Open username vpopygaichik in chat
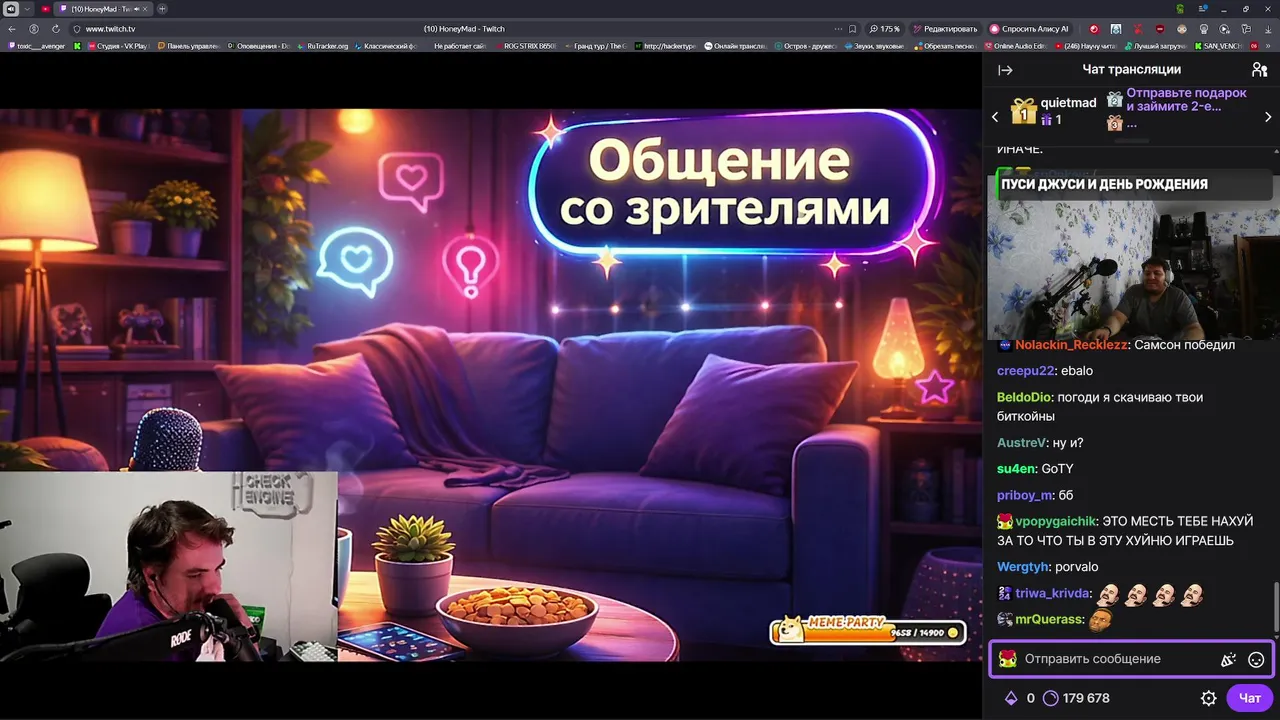 pyautogui.click(x=1056, y=521)
